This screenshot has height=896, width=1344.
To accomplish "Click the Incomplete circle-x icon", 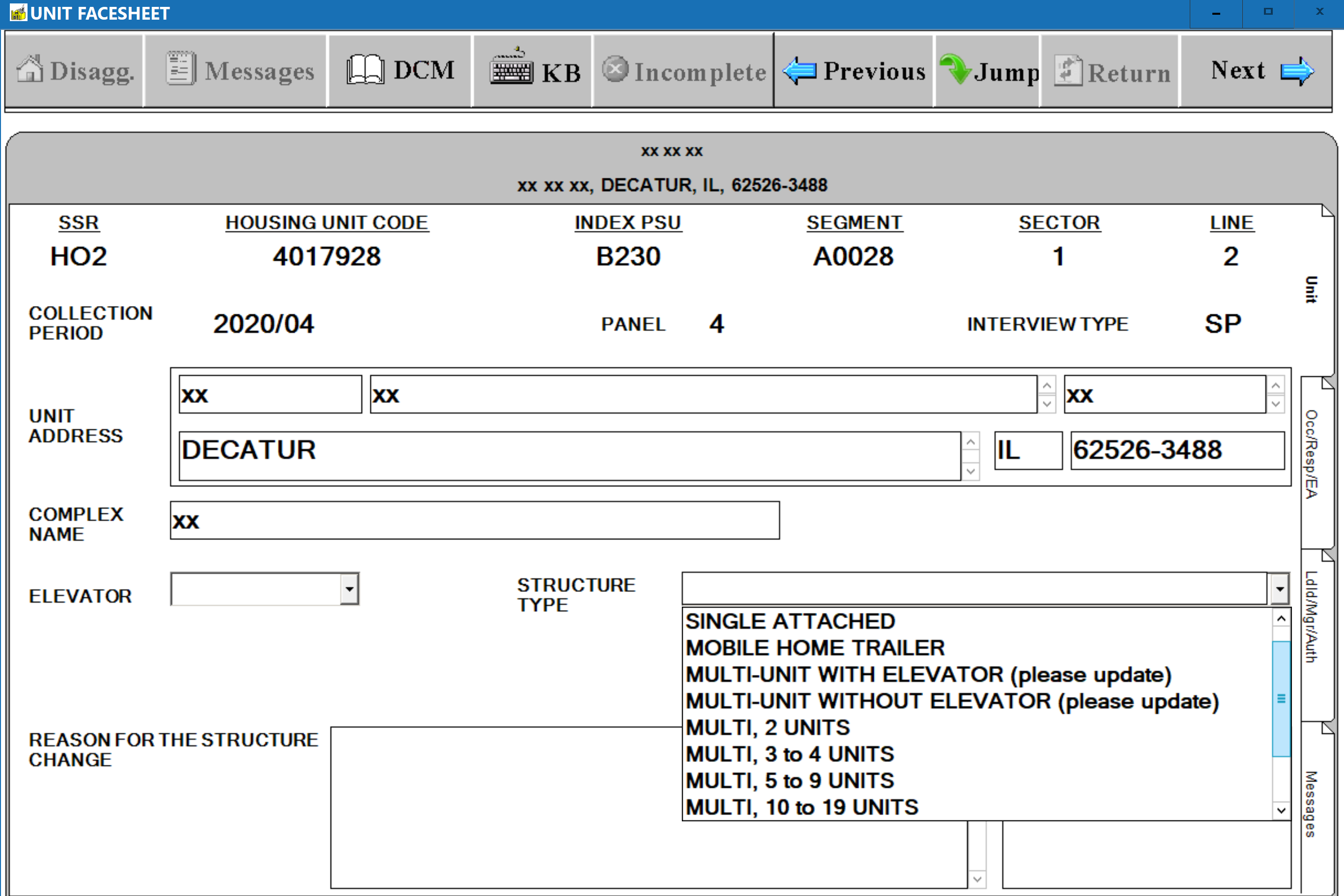I will point(615,70).
